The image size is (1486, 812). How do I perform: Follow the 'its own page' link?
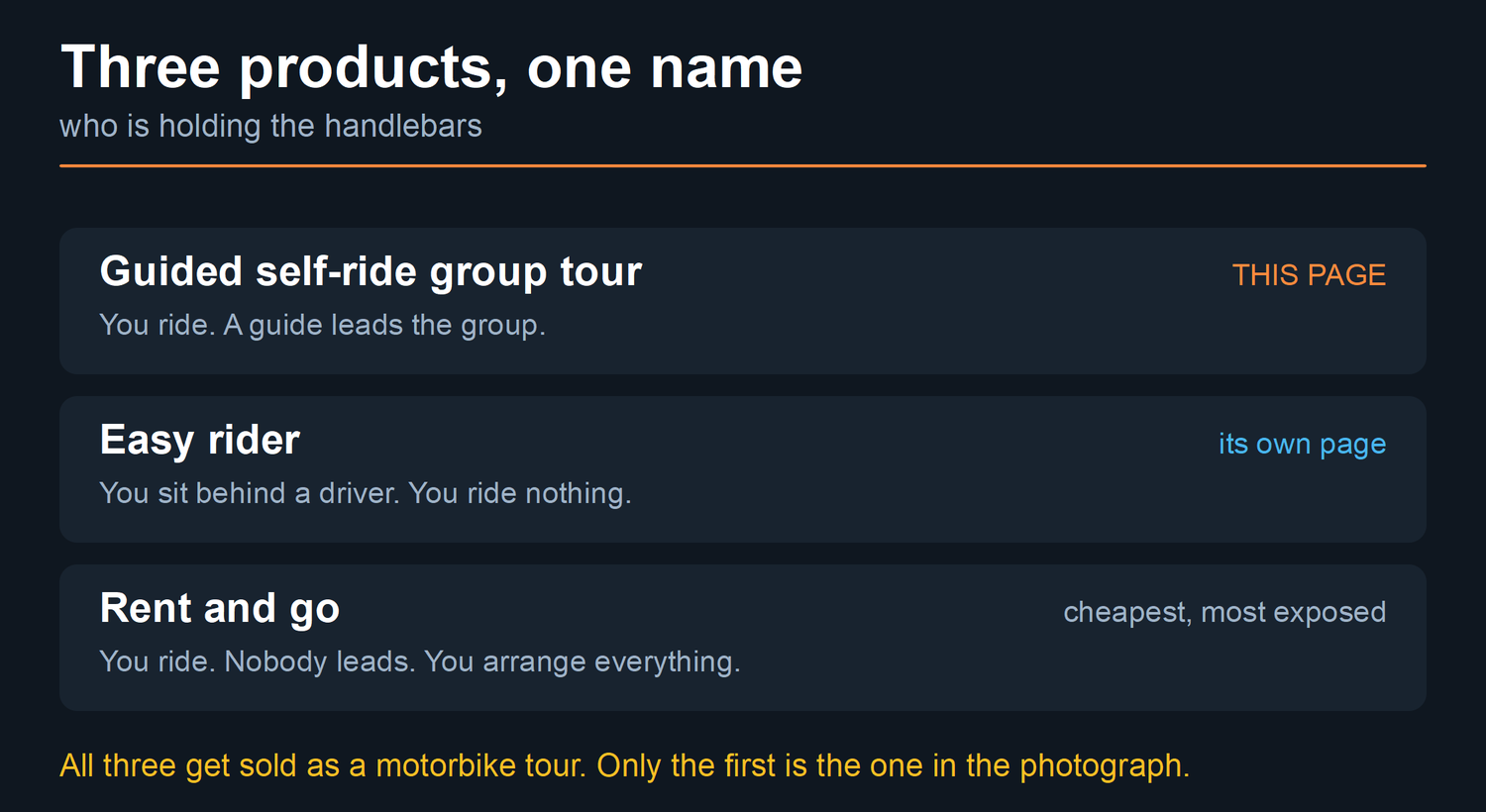point(1302,444)
